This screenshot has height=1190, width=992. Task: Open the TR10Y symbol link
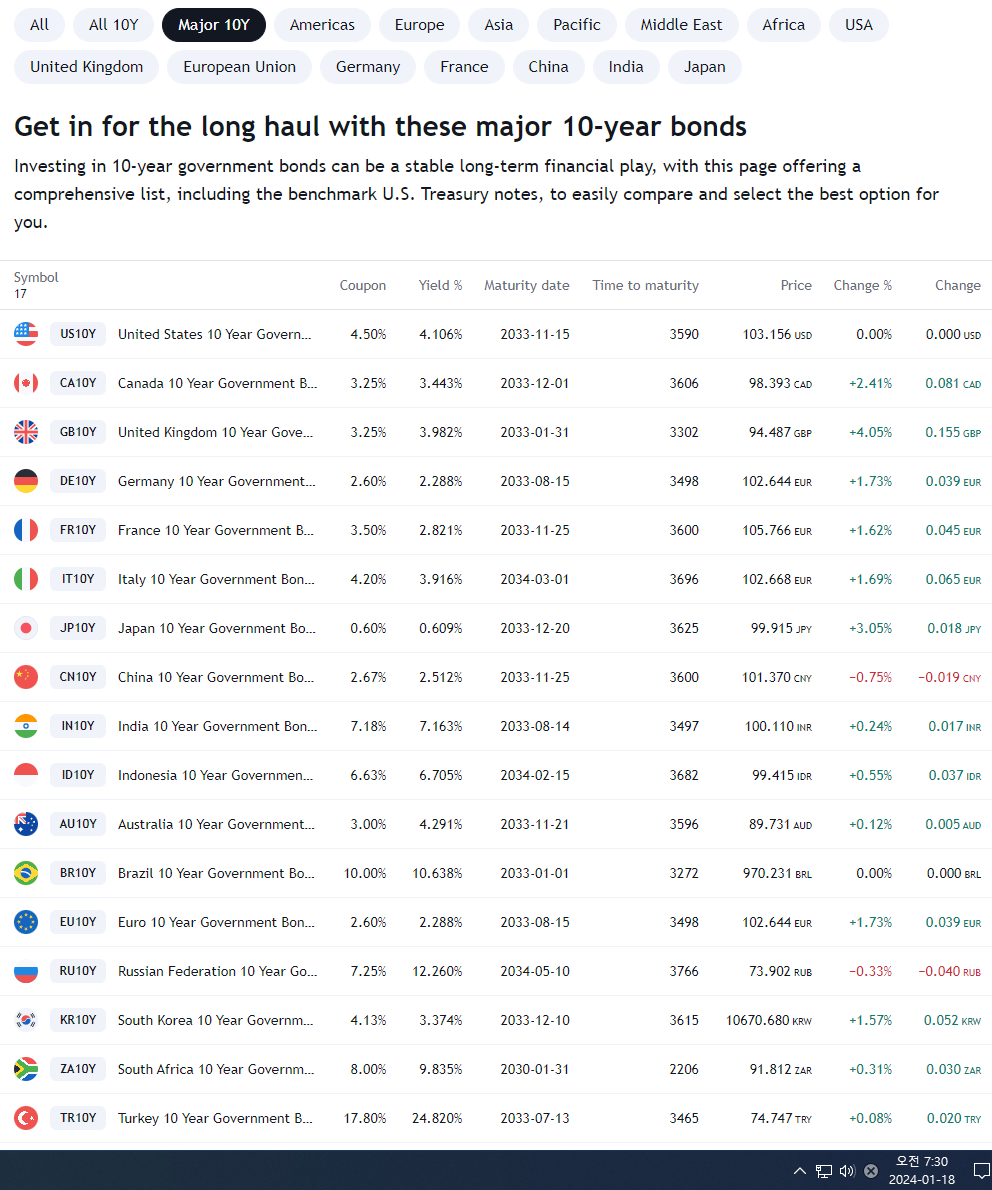(x=78, y=1118)
